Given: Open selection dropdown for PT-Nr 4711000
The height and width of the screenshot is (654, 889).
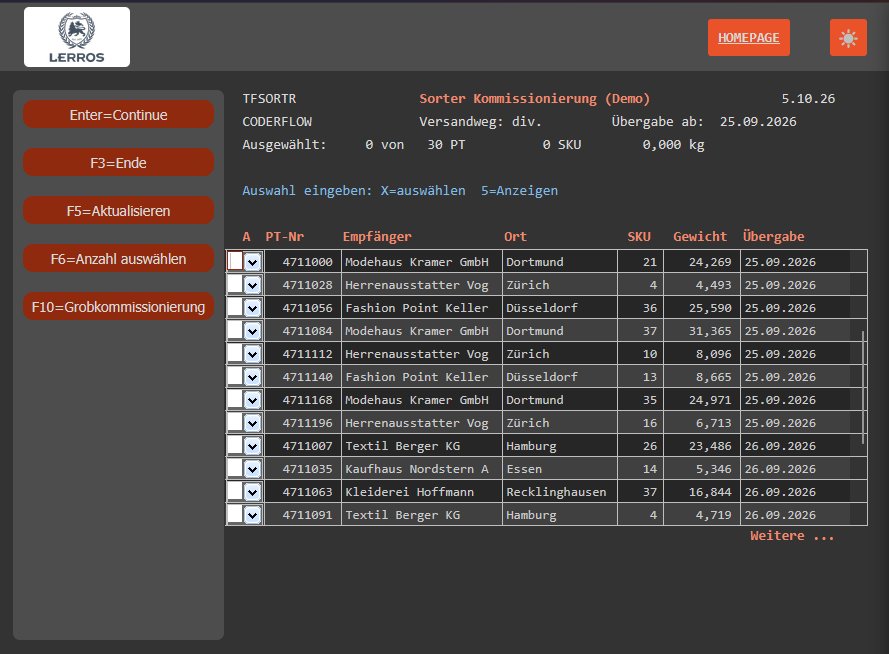Looking at the screenshot, I should point(252,262).
